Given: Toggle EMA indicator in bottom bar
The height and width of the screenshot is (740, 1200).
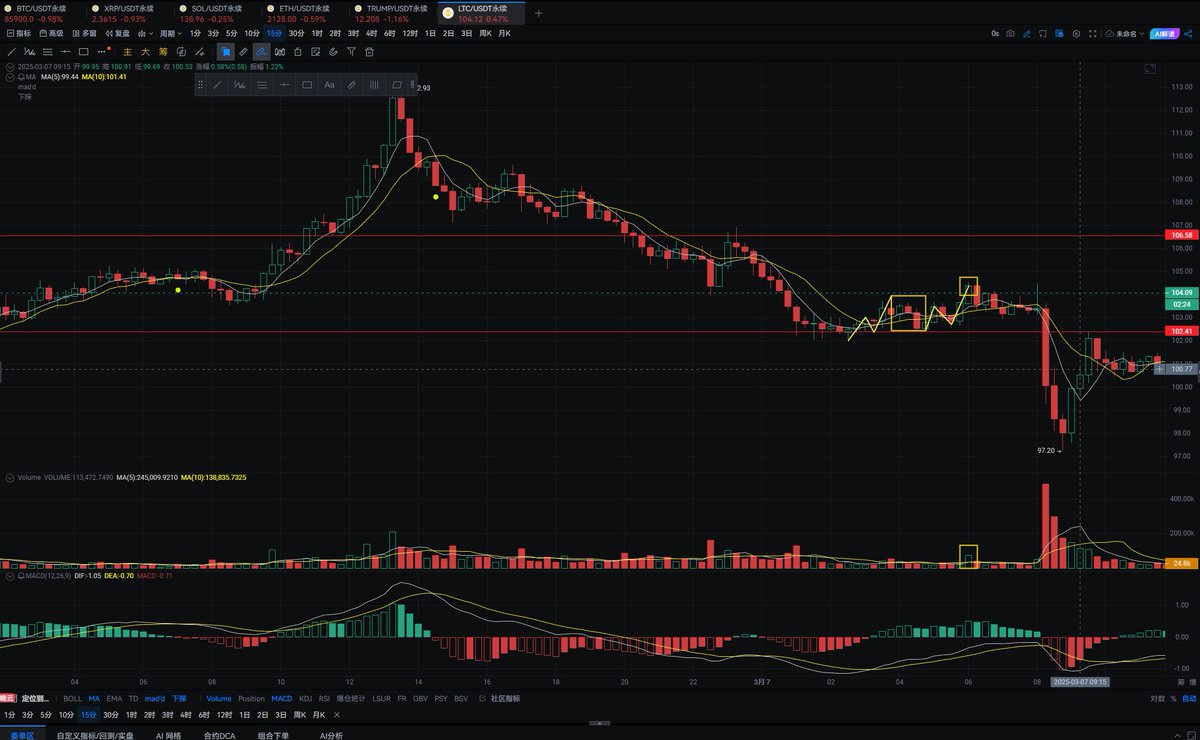Looking at the screenshot, I should pyautogui.click(x=114, y=698).
